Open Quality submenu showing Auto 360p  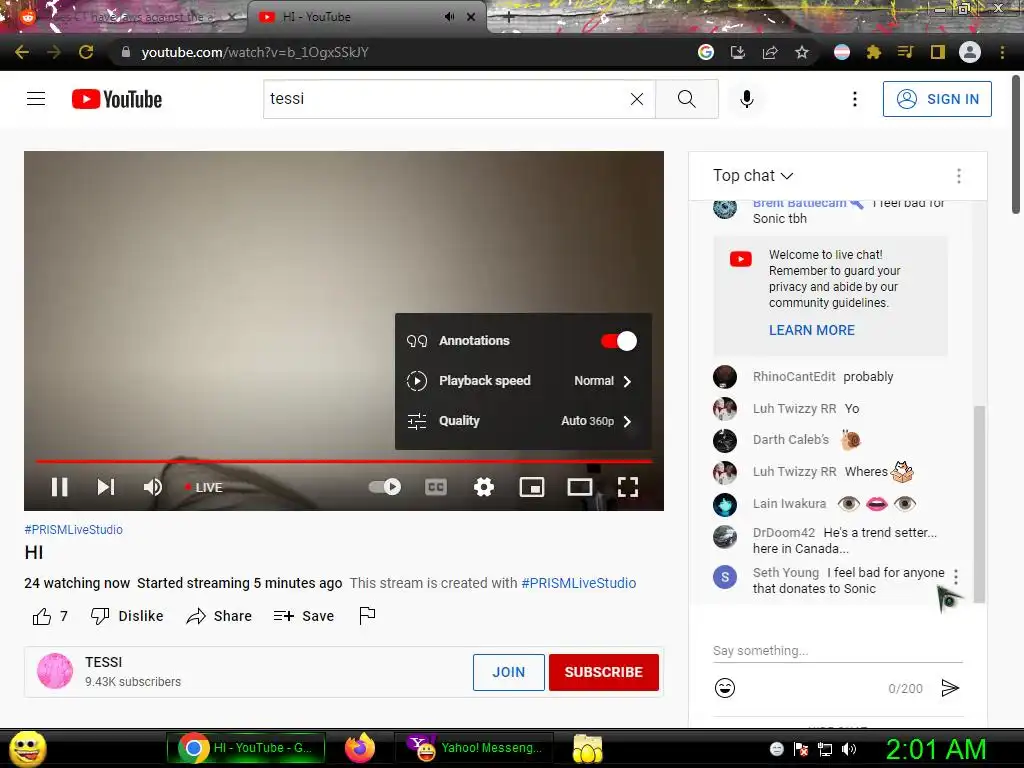(x=523, y=421)
